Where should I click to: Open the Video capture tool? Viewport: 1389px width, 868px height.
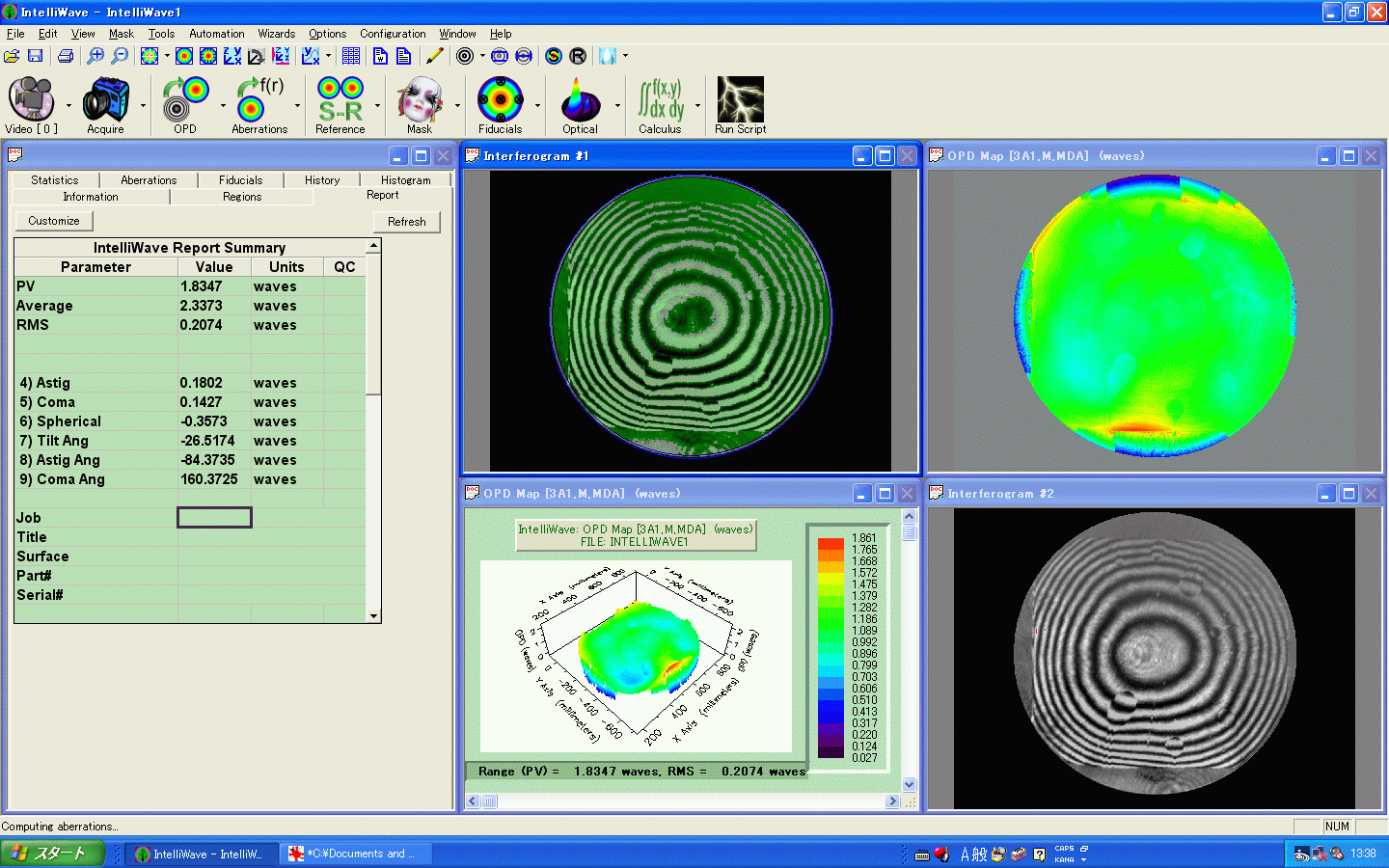tap(31, 105)
